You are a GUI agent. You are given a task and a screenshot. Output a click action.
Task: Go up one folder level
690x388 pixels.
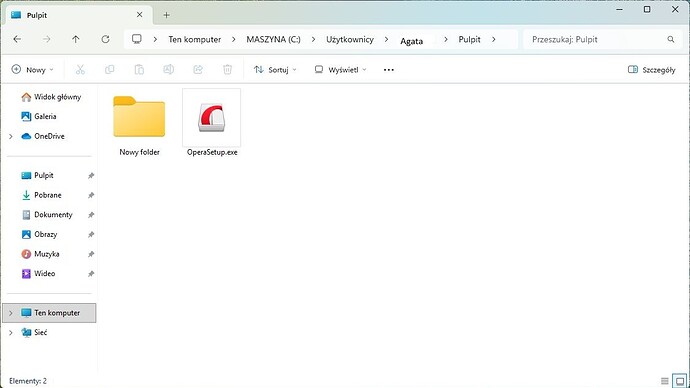(x=76, y=39)
